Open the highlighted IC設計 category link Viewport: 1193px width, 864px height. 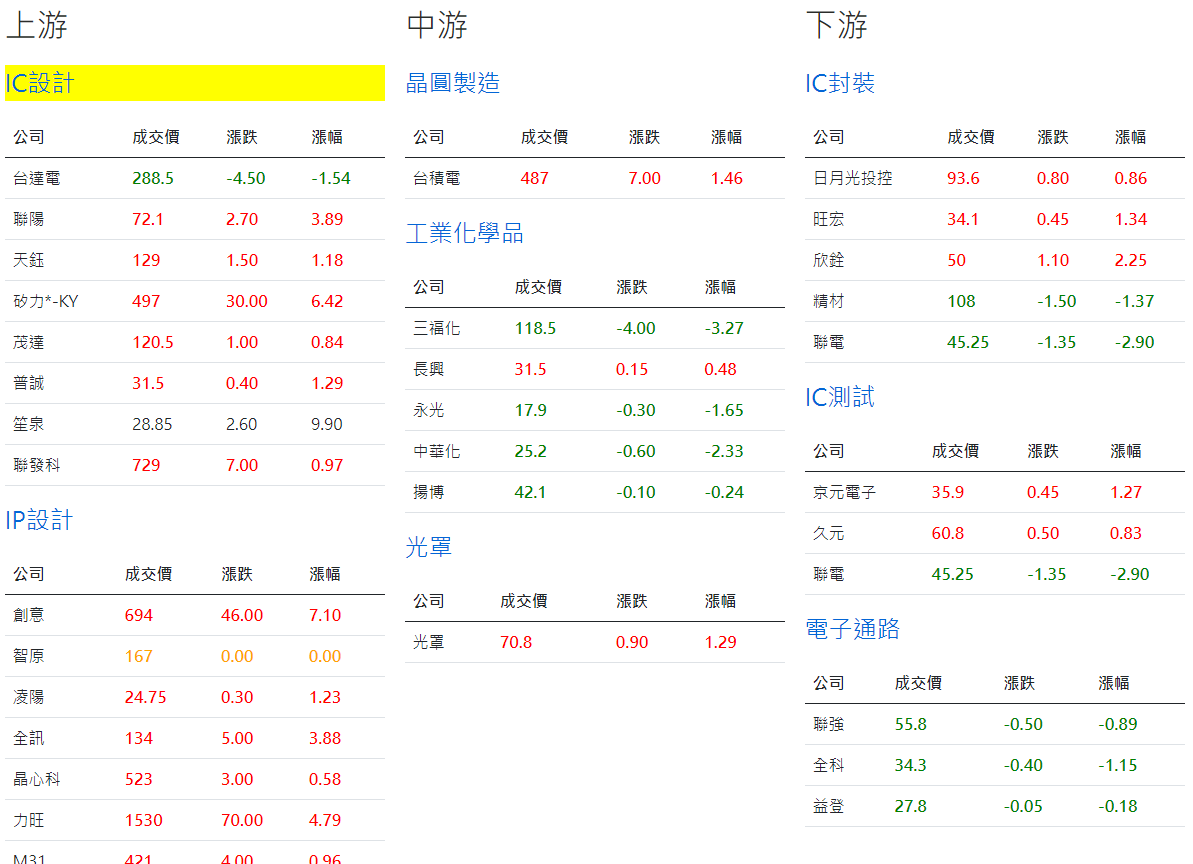coord(40,83)
